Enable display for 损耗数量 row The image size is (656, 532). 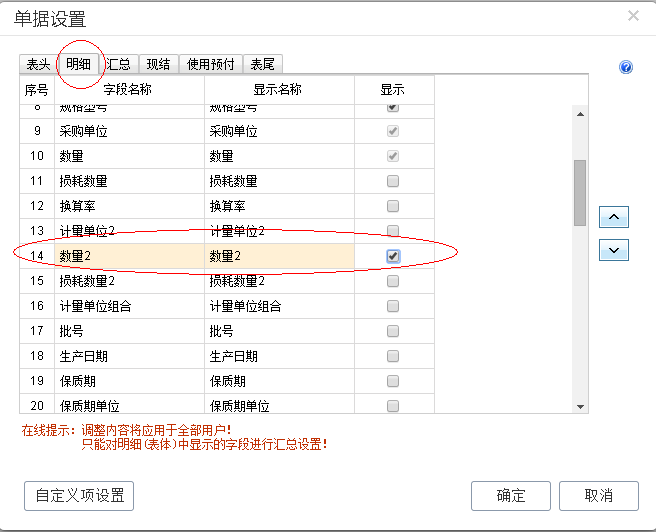[x=393, y=181]
